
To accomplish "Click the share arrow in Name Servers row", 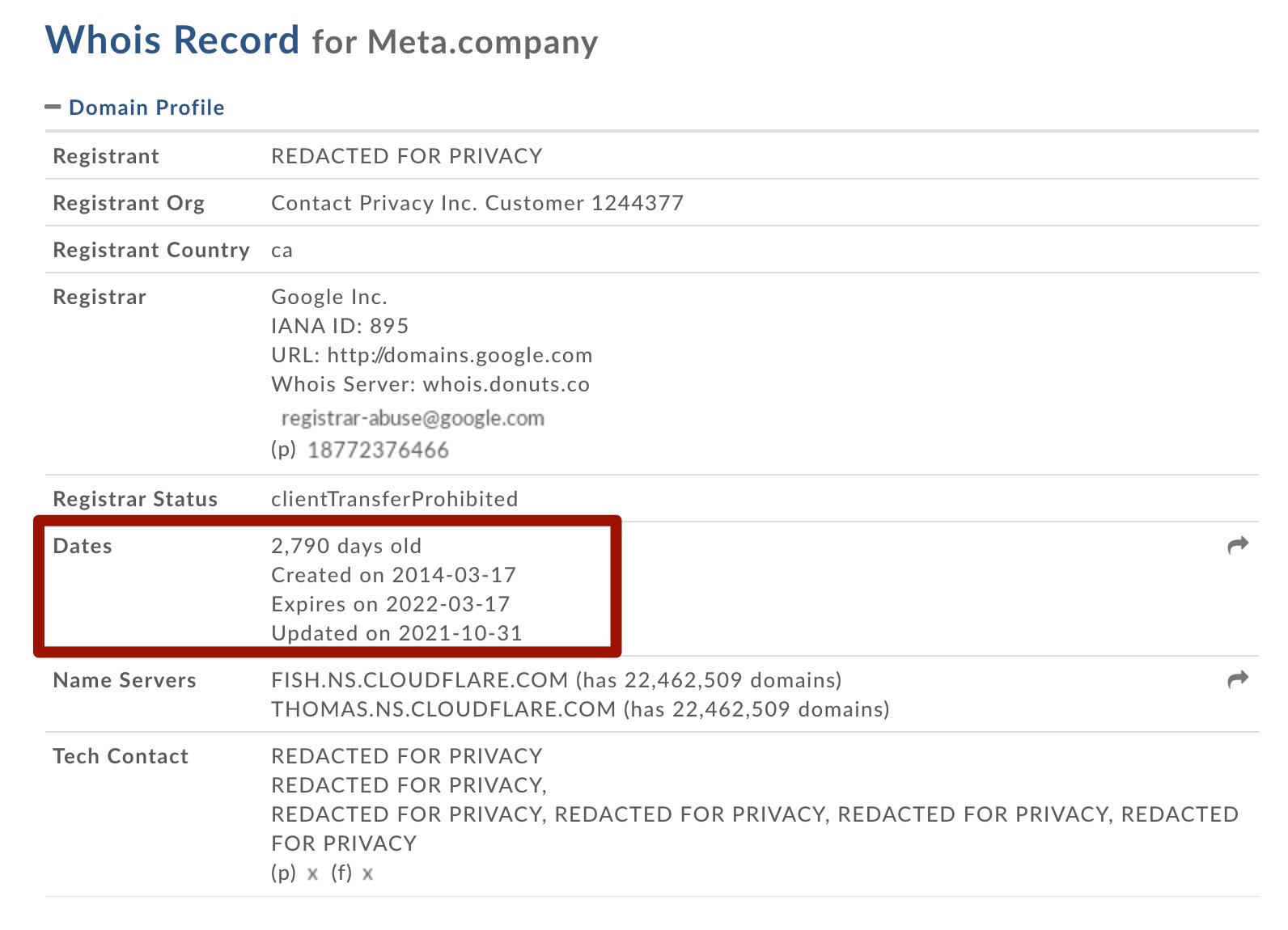I will pos(1238,680).
